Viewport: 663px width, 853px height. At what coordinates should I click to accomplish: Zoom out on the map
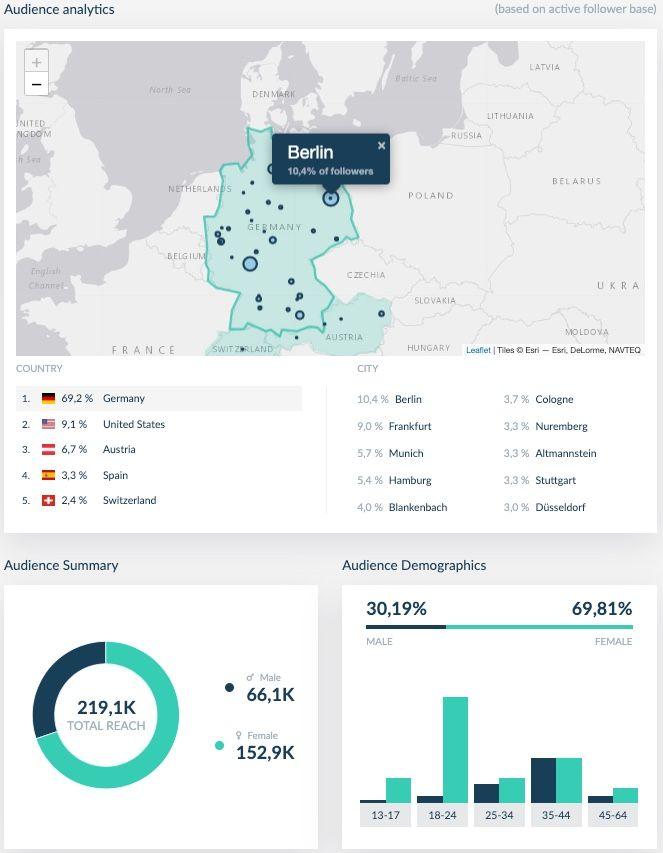pos(36,85)
